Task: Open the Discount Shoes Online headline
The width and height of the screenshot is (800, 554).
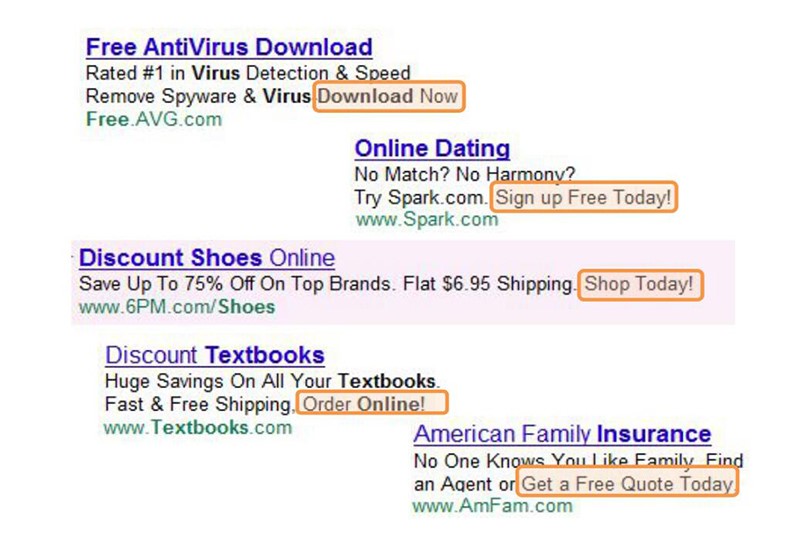Action: [207, 257]
